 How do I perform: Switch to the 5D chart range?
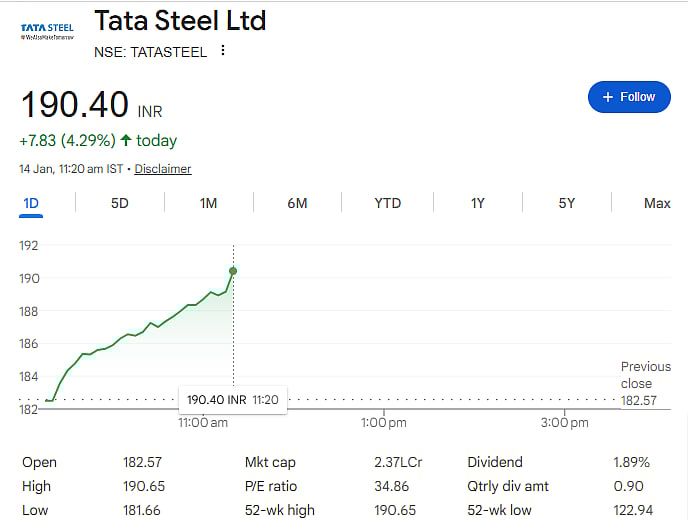point(119,203)
